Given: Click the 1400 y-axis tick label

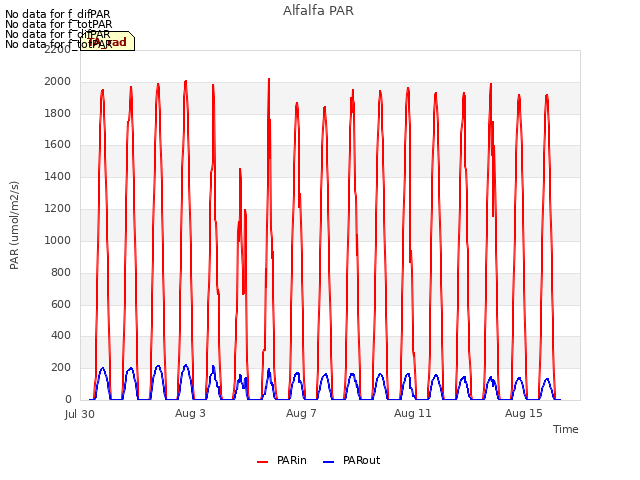Looking at the screenshot, I should pyautogui.click(x=58, y=177).
